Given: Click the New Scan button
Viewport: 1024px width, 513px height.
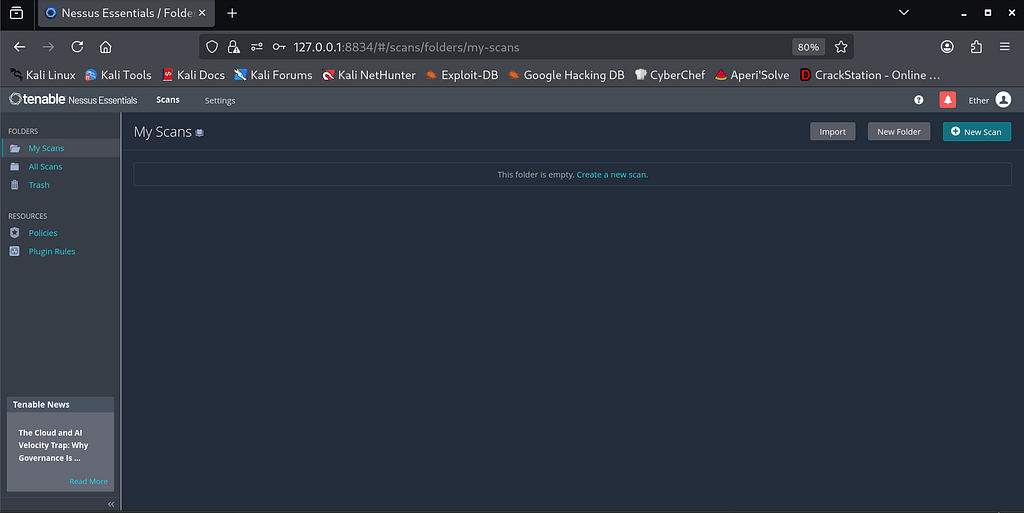Looking at the screenshot, I should coord(977,132).
